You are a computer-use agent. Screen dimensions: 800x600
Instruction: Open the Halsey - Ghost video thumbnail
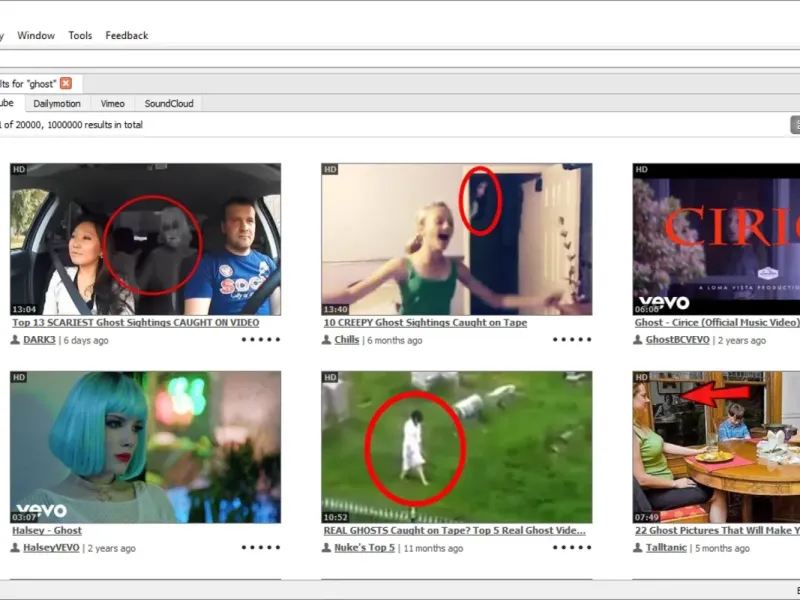(145, 447)
